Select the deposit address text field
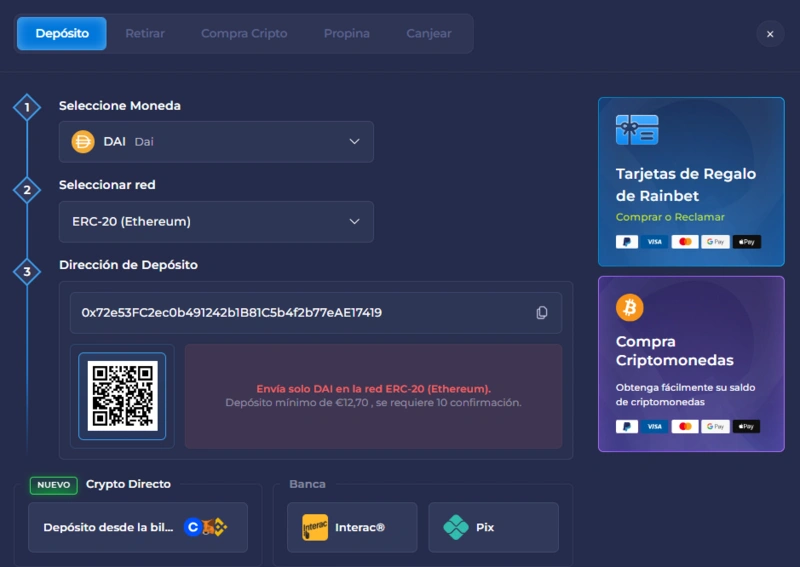Viewport: 800px width, 567px height. click(x=300, y=313)
